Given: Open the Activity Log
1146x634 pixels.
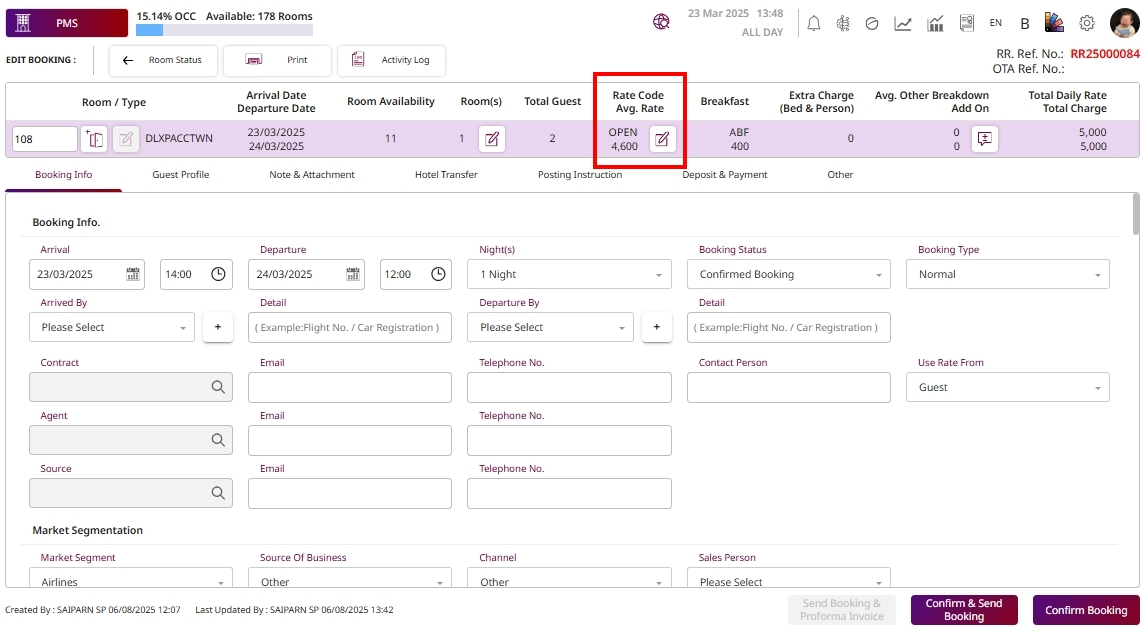Looking at the screenshot, I should click(392, 60).
